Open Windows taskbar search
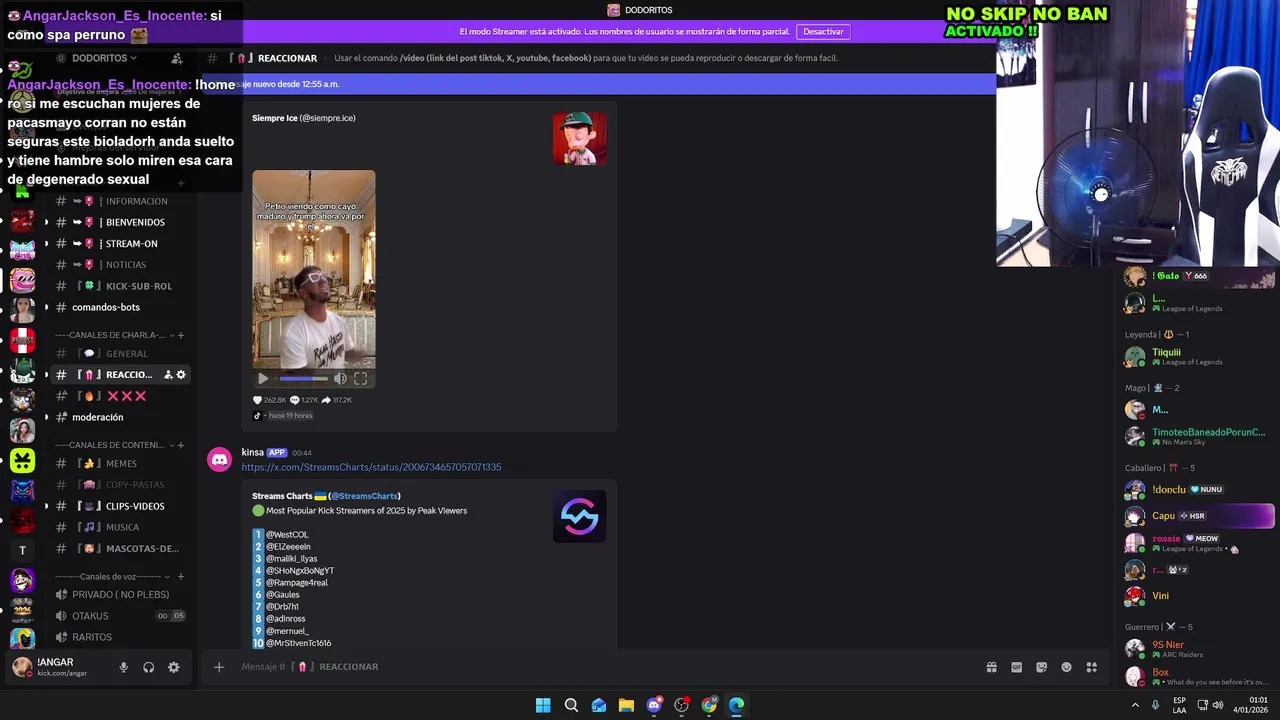1280x720 pixels. pos(571,705)
